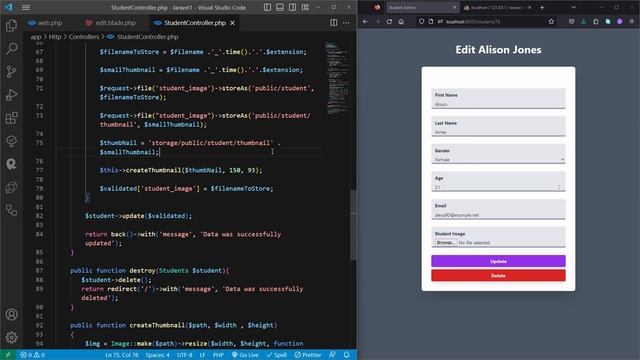The image size is (640, 360).
Task: Click the Prettier status bar item
Action: [308, 355]
